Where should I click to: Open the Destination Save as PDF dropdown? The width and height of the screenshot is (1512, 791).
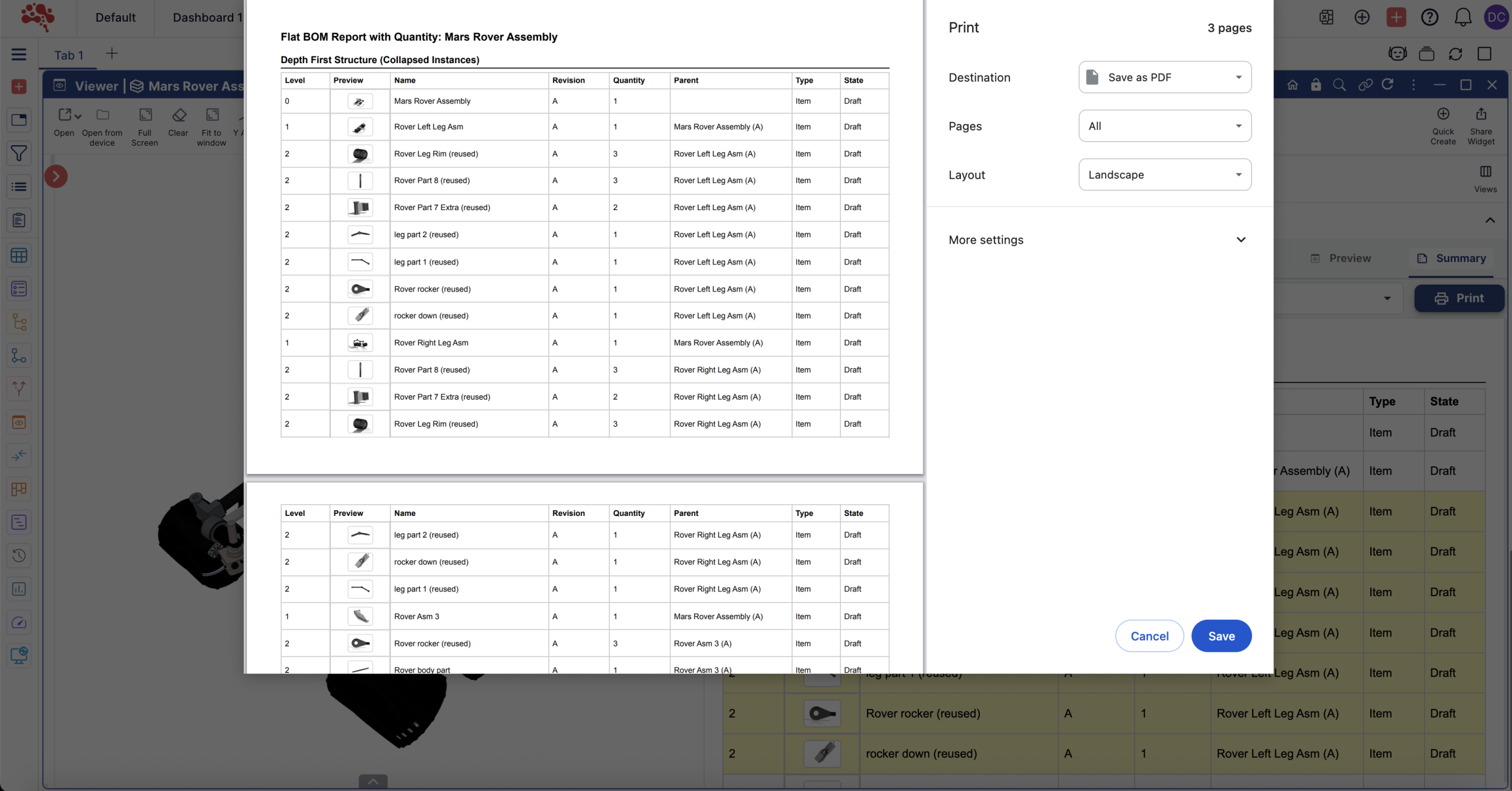click(1165, 77)
